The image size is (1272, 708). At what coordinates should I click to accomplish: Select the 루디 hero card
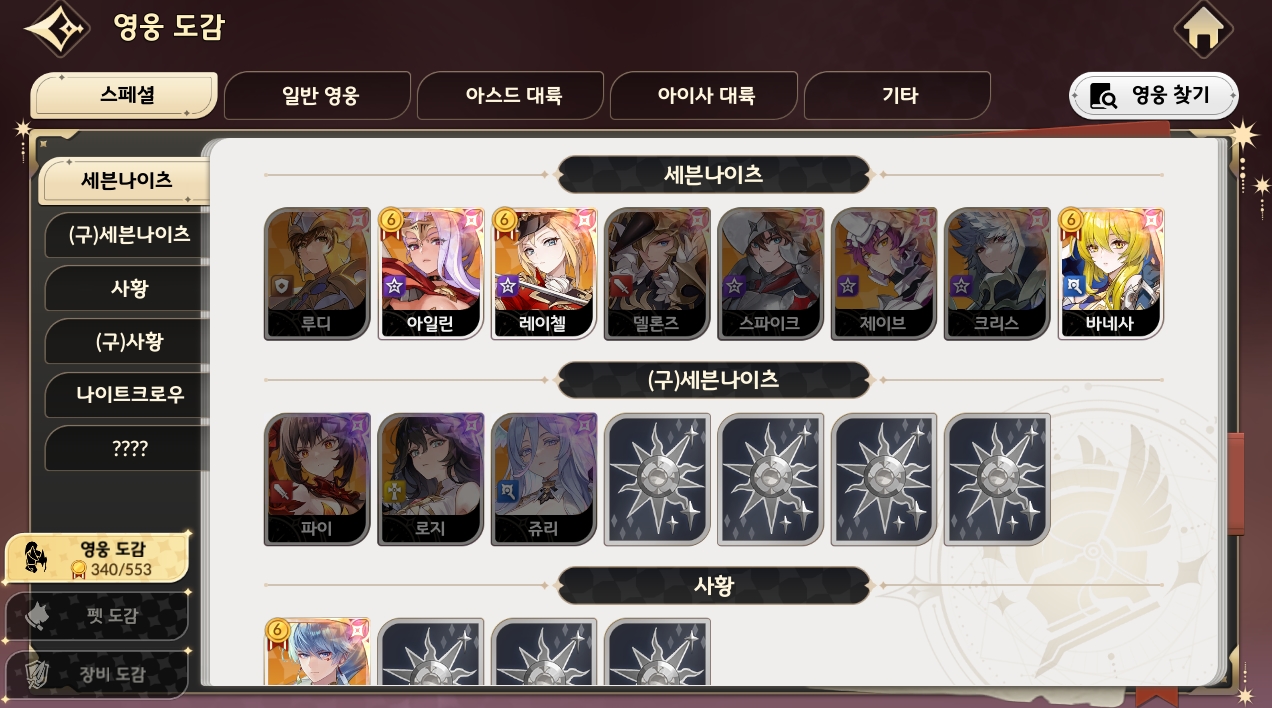pyautogui.click(x=317, y=274)
